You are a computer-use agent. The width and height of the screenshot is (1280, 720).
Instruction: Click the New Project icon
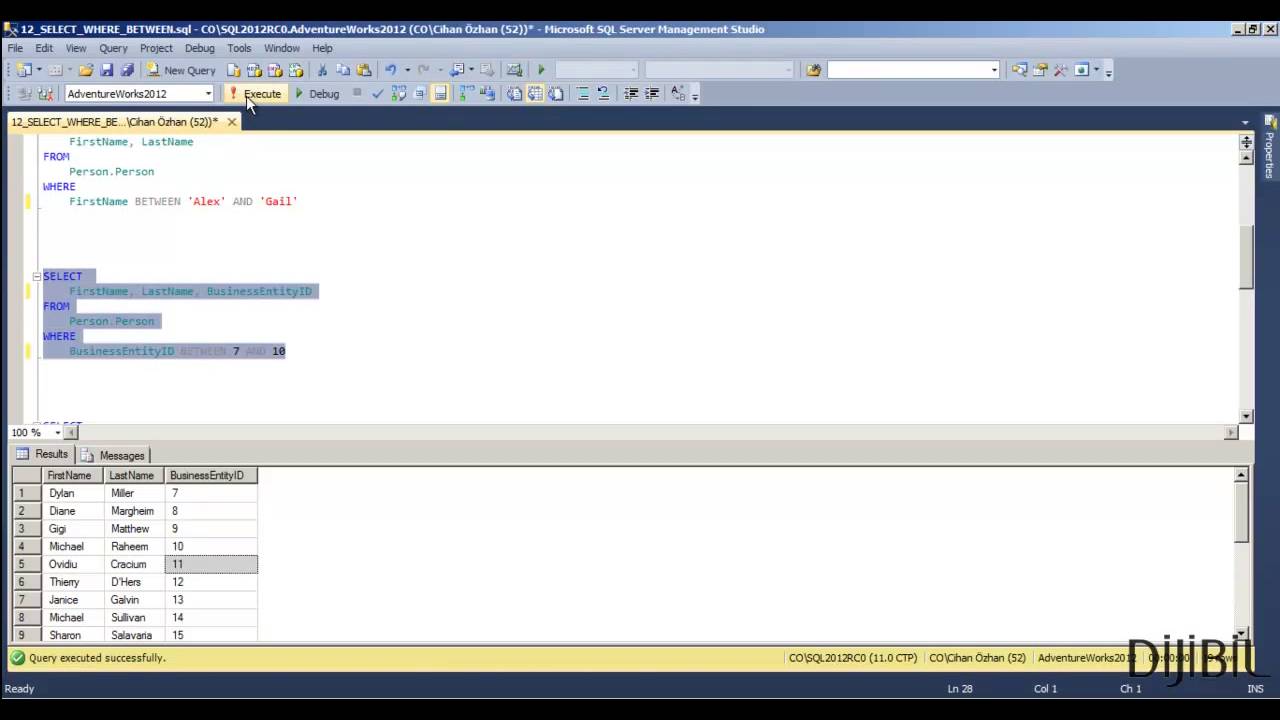[24, 70]
